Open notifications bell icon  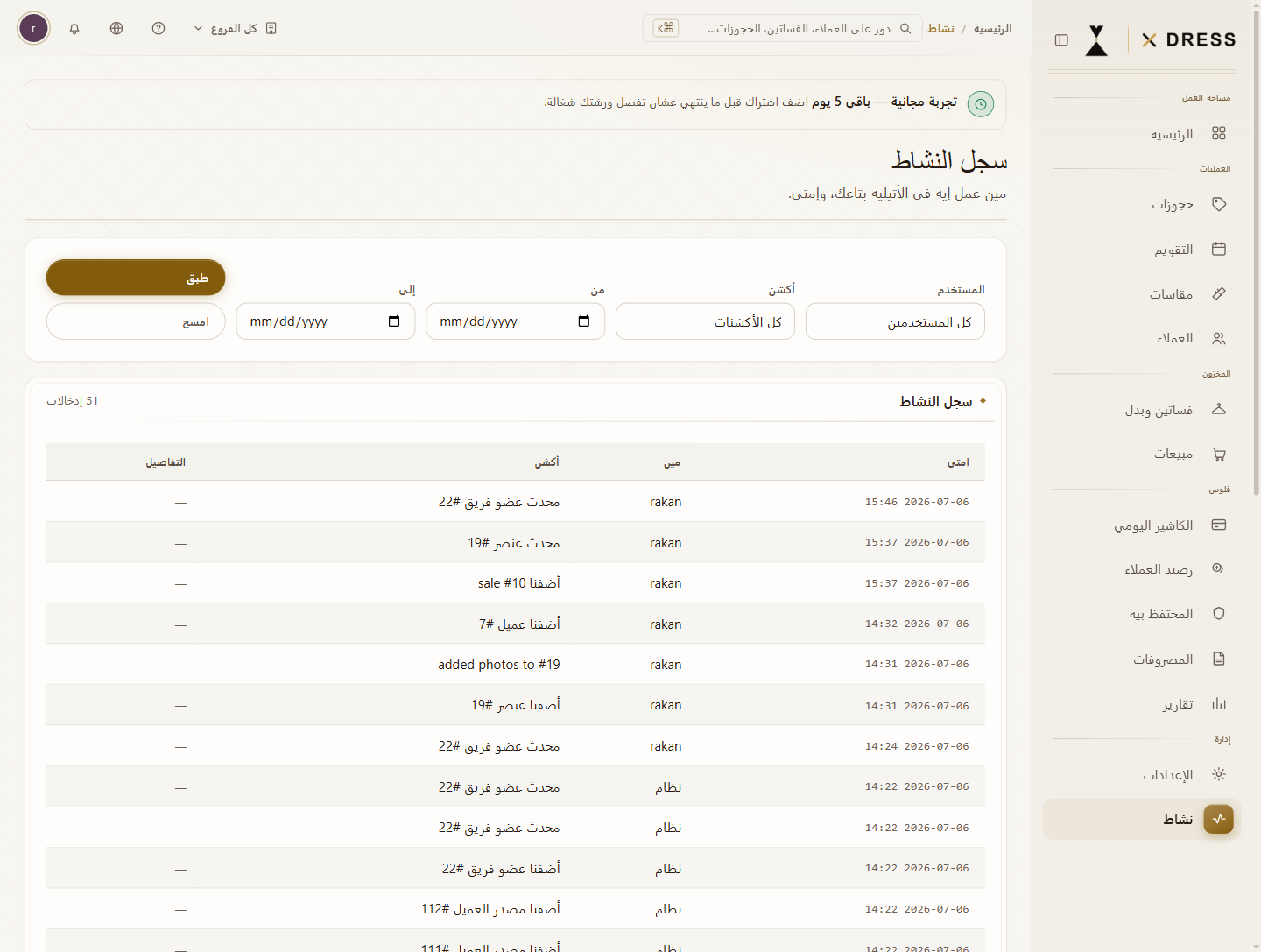[74, 28]
